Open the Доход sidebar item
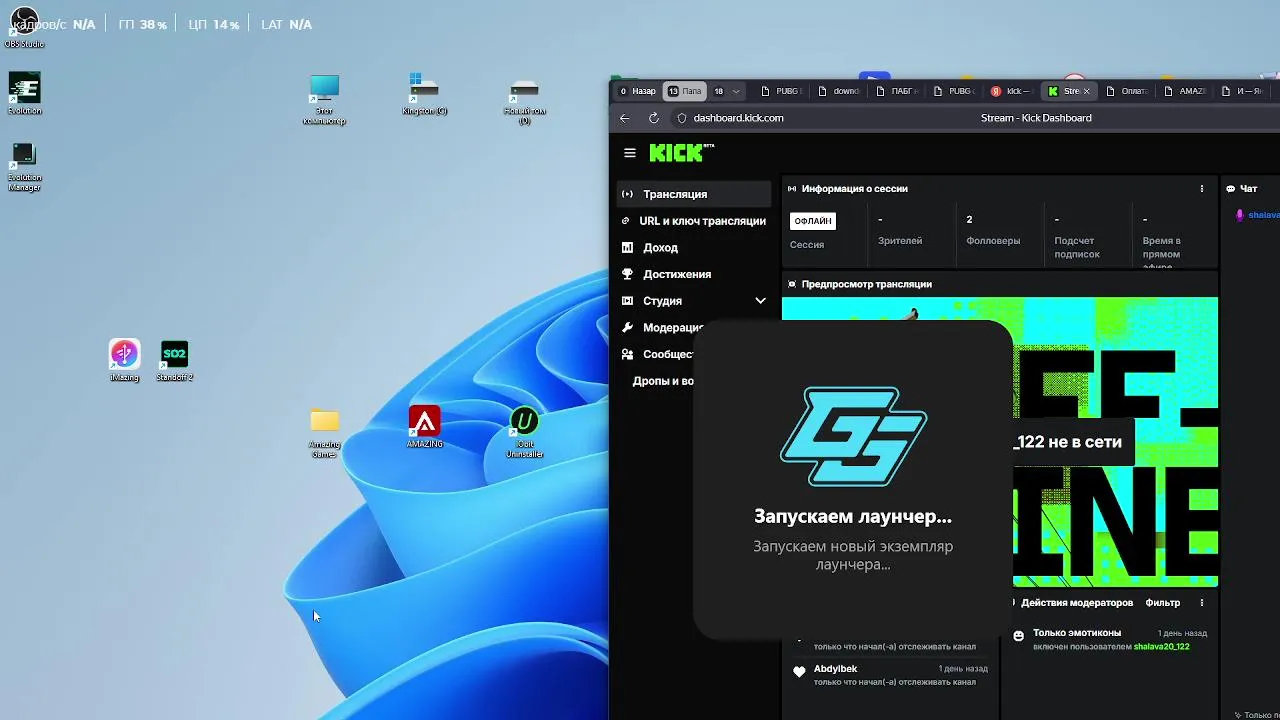The width and height of the screenshot is (1280, 720). coord(693,247)
